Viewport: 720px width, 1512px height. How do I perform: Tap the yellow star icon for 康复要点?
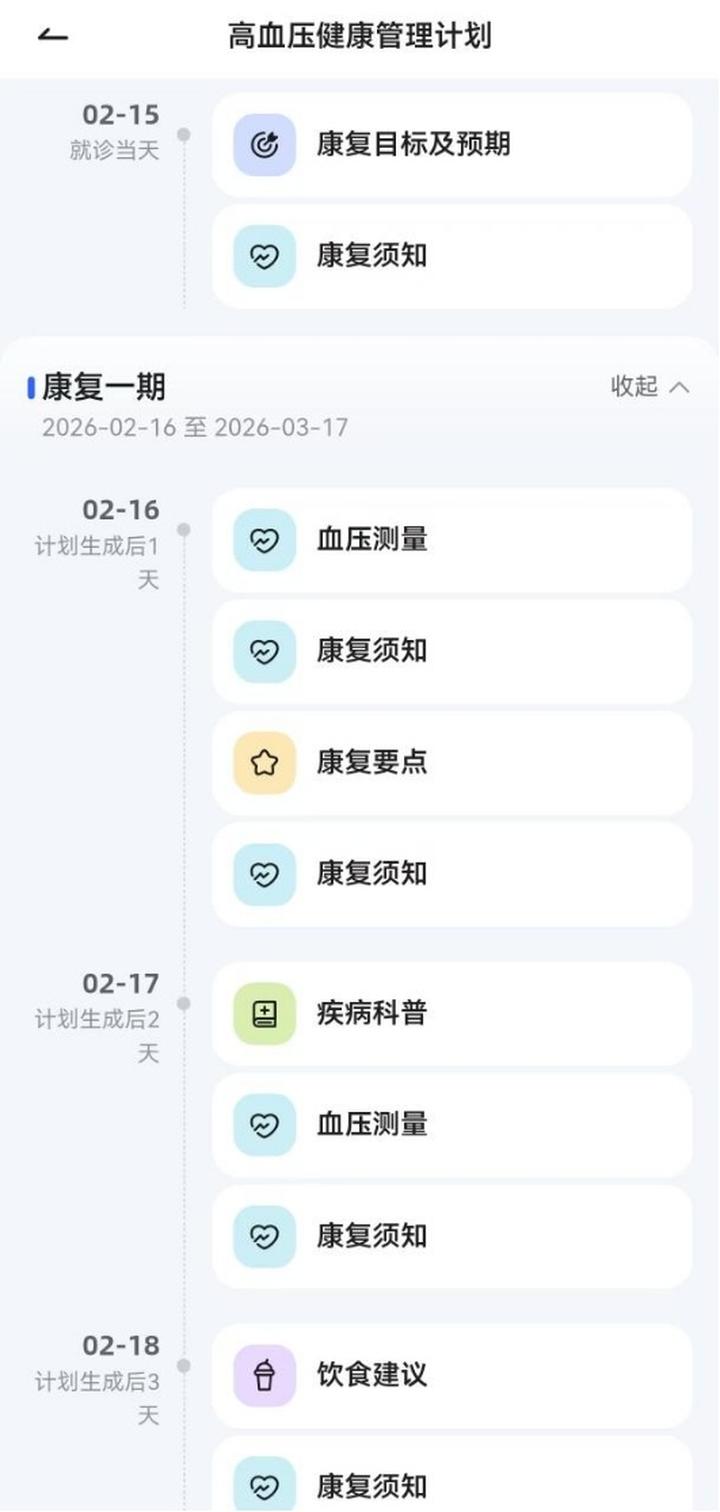click(264, 763)
